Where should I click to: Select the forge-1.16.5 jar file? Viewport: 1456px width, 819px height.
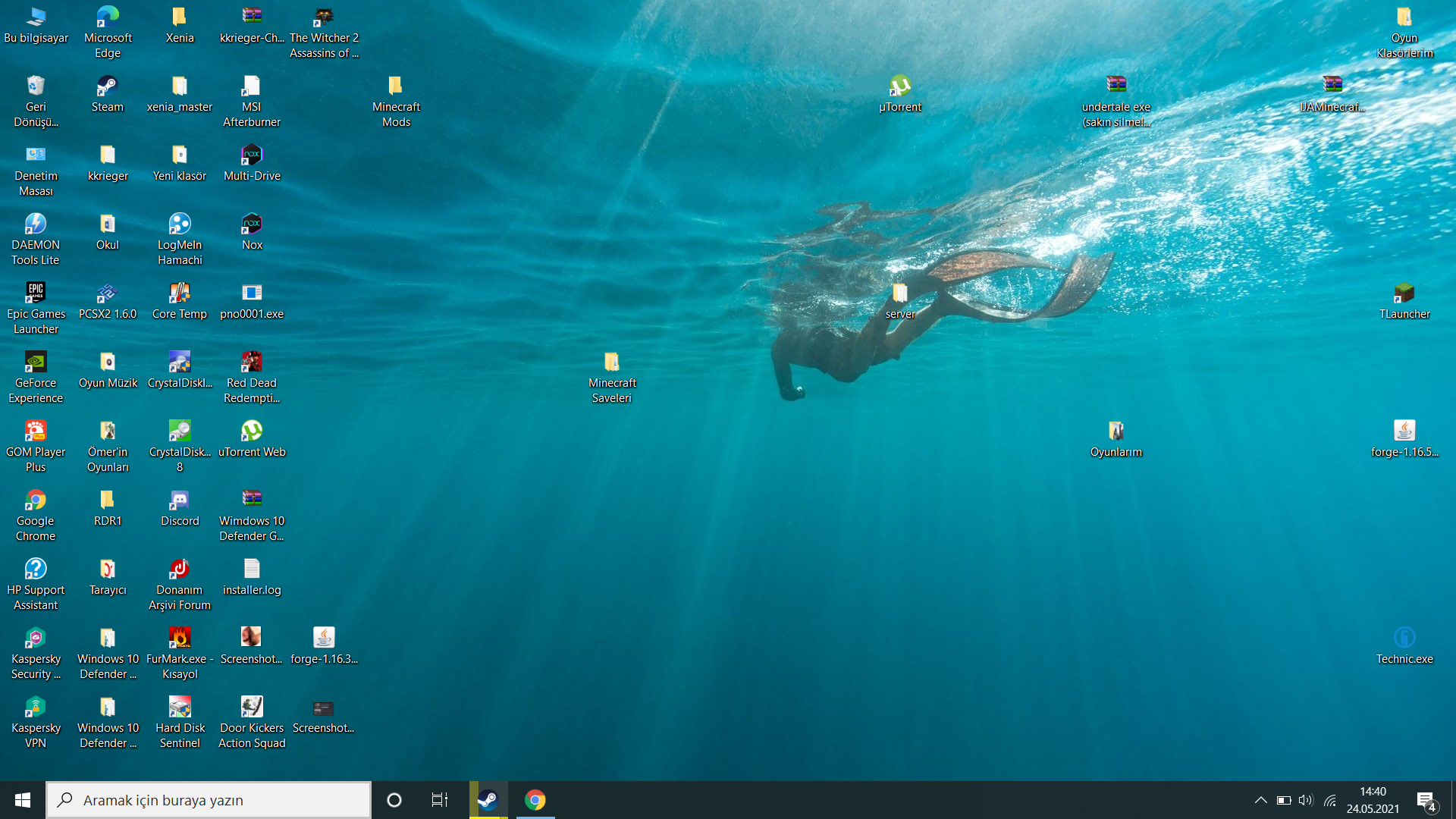point(1404,439)
